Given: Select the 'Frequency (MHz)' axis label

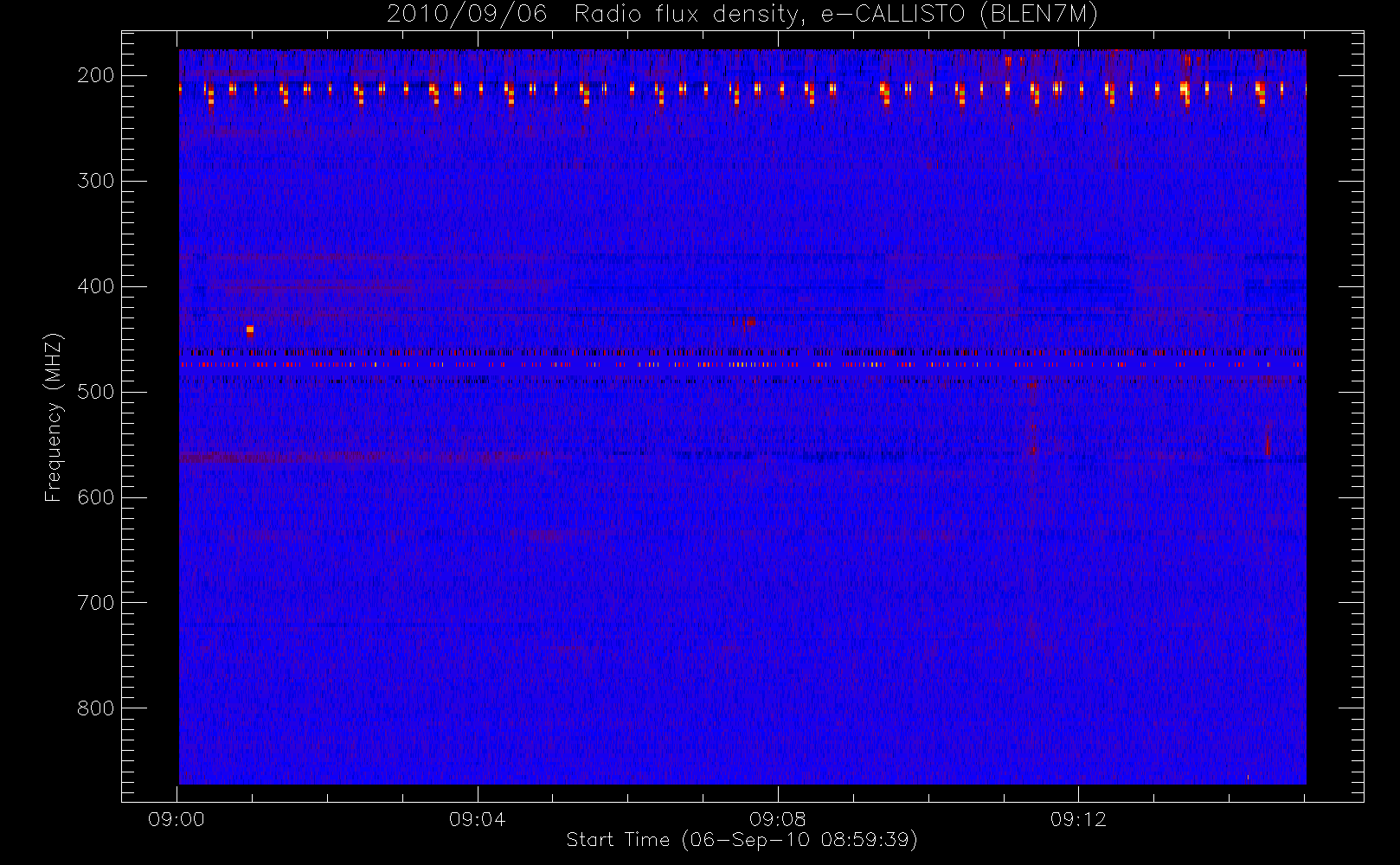Looking at the screenshot, I should pyautogui.click(x=54, y=417).
